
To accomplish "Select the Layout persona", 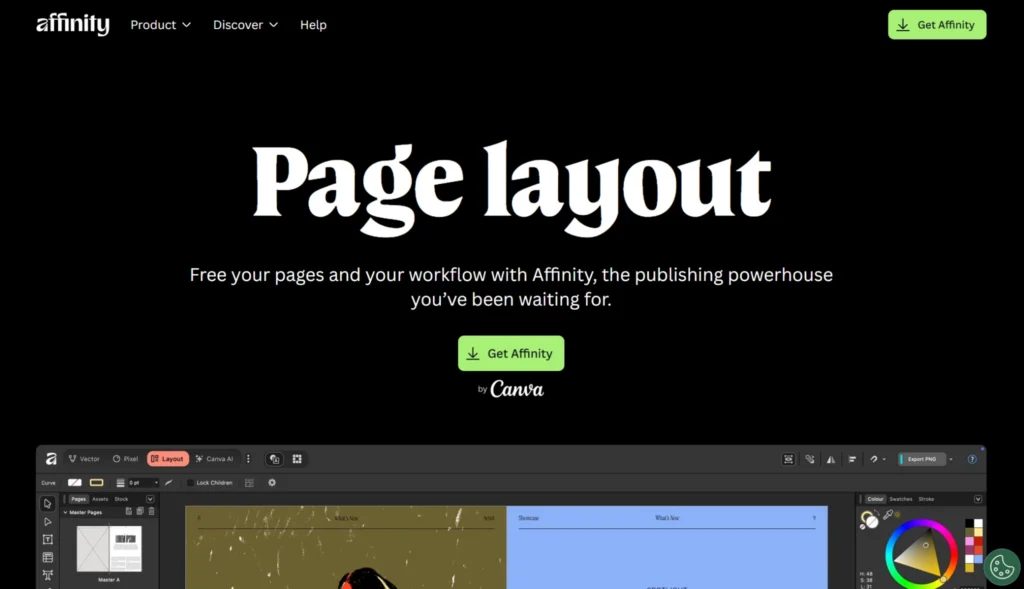I will [168, 459].
